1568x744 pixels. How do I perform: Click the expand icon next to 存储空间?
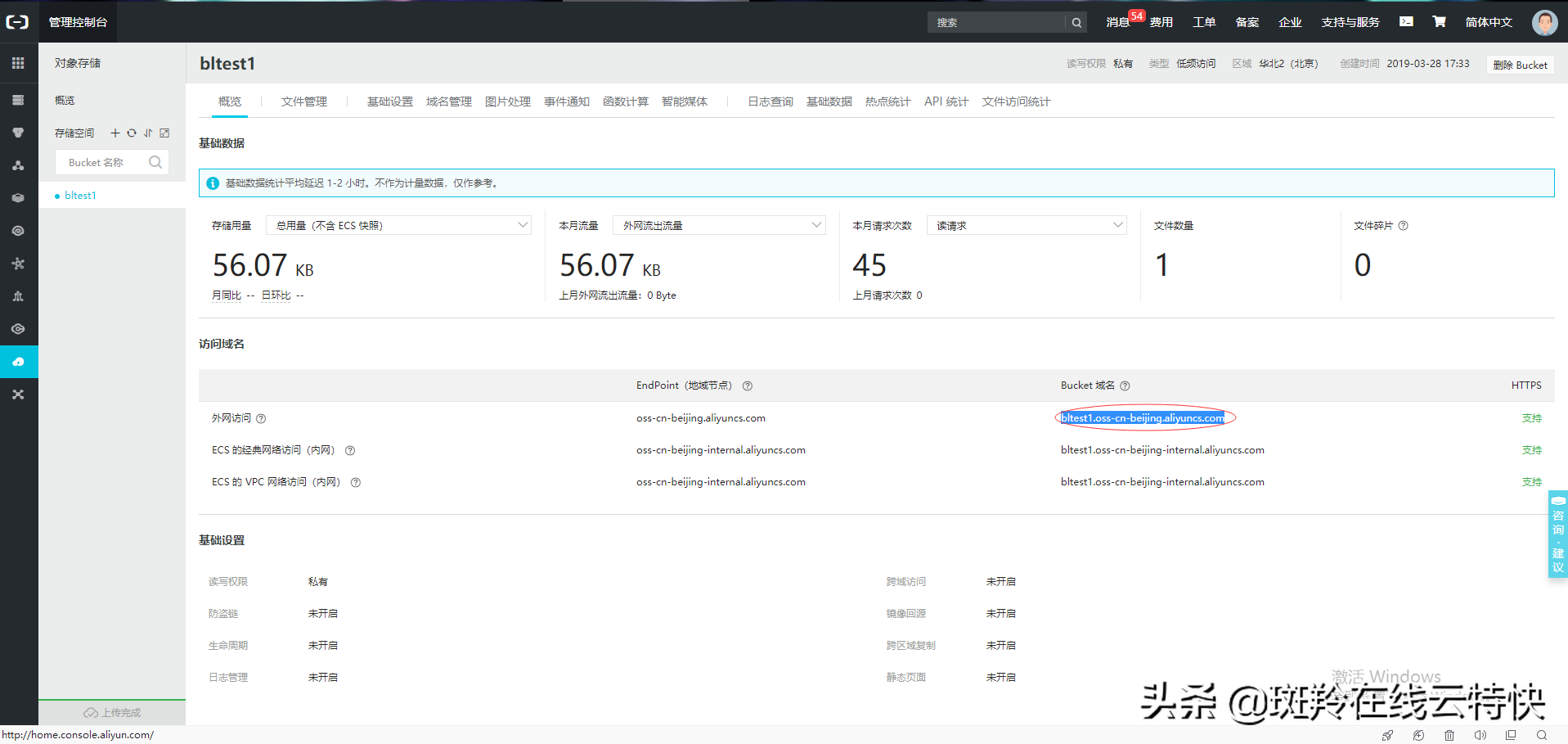[164, 133]
